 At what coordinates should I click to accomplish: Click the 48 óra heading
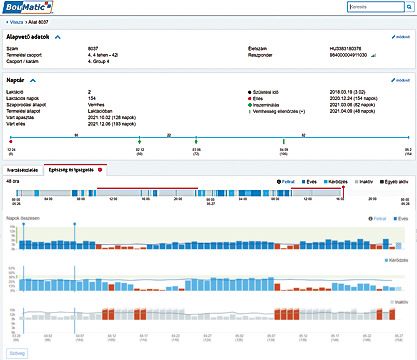pos(13,181)
